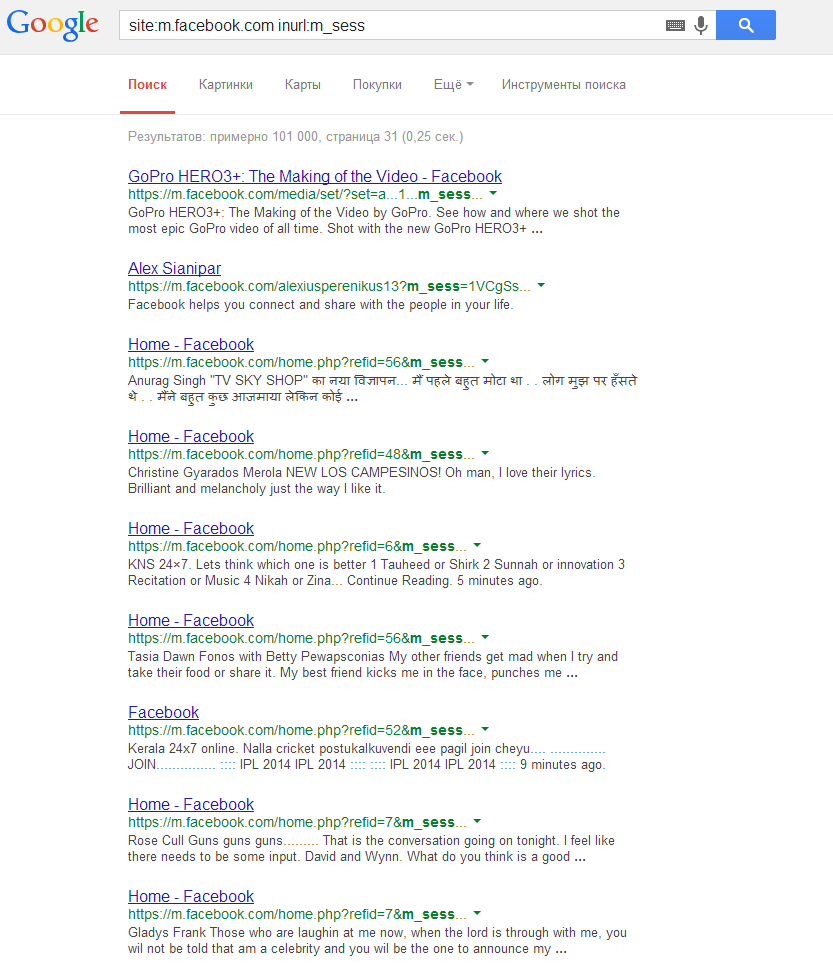Activate voice search microphone icon
833x965 pixels.
pyautogui.click(x=701, y=25)
